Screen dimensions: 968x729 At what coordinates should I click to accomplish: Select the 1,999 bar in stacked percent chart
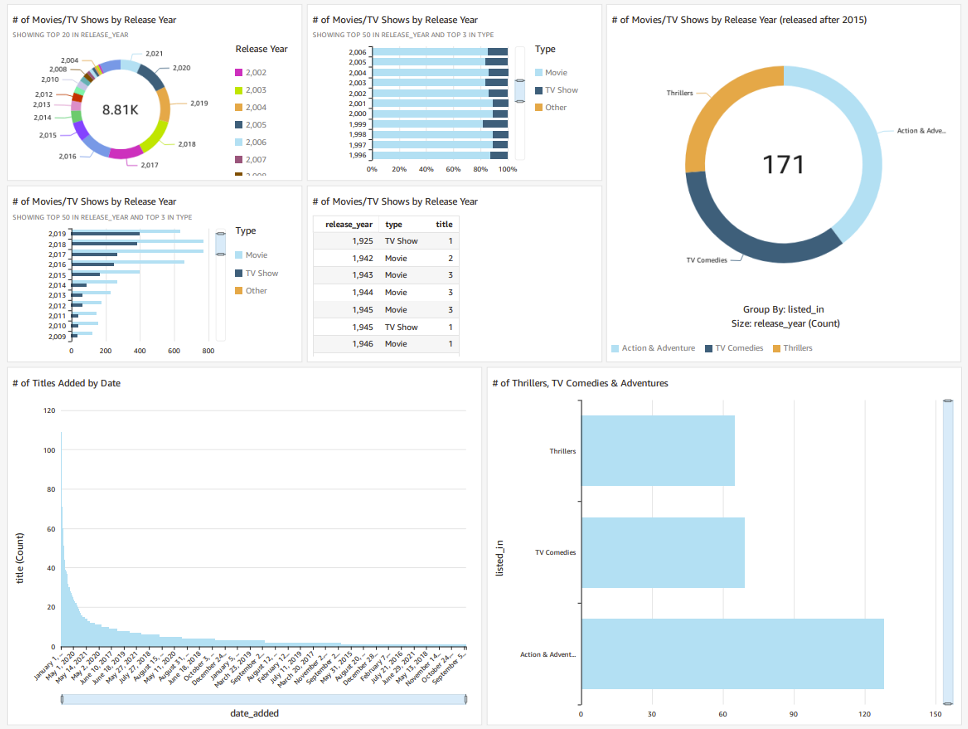[x=441, y=124]
